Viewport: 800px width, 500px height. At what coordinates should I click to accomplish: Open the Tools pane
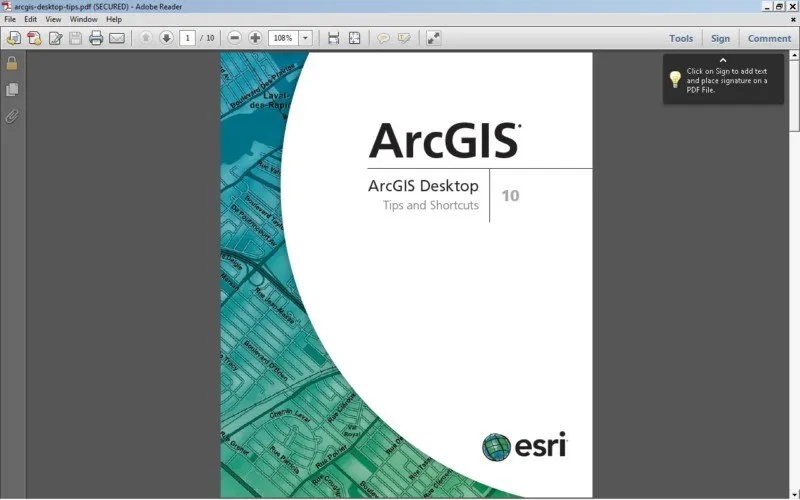pos(681,38)
